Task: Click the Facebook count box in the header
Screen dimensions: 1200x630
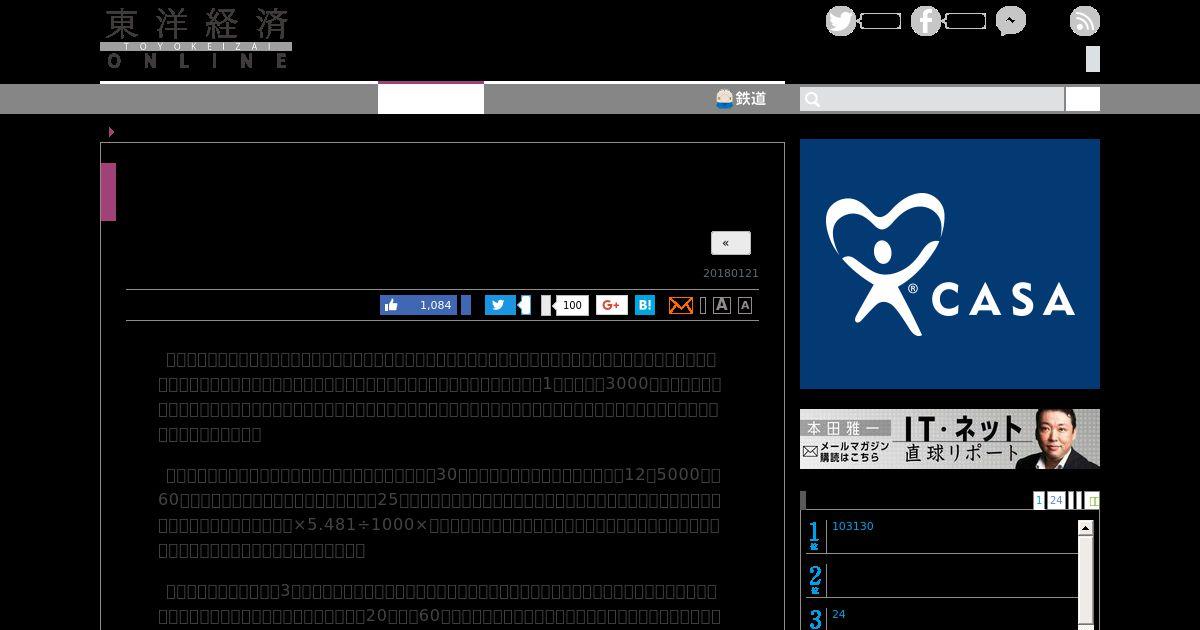Action: click(965, 21)
